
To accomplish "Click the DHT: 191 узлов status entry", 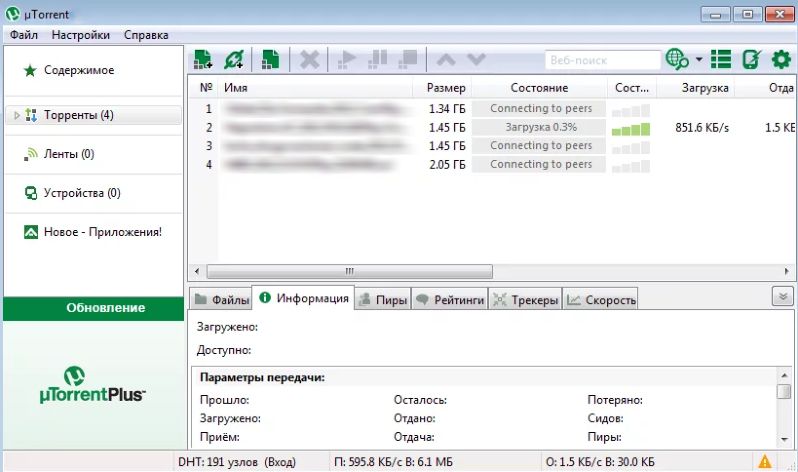I will (x=237, y=462).
